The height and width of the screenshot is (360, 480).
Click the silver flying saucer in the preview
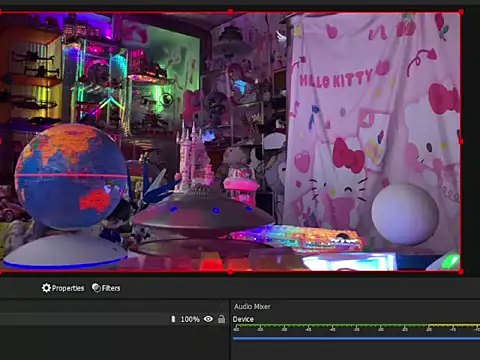pyautogui.click(x=203, y=213)
